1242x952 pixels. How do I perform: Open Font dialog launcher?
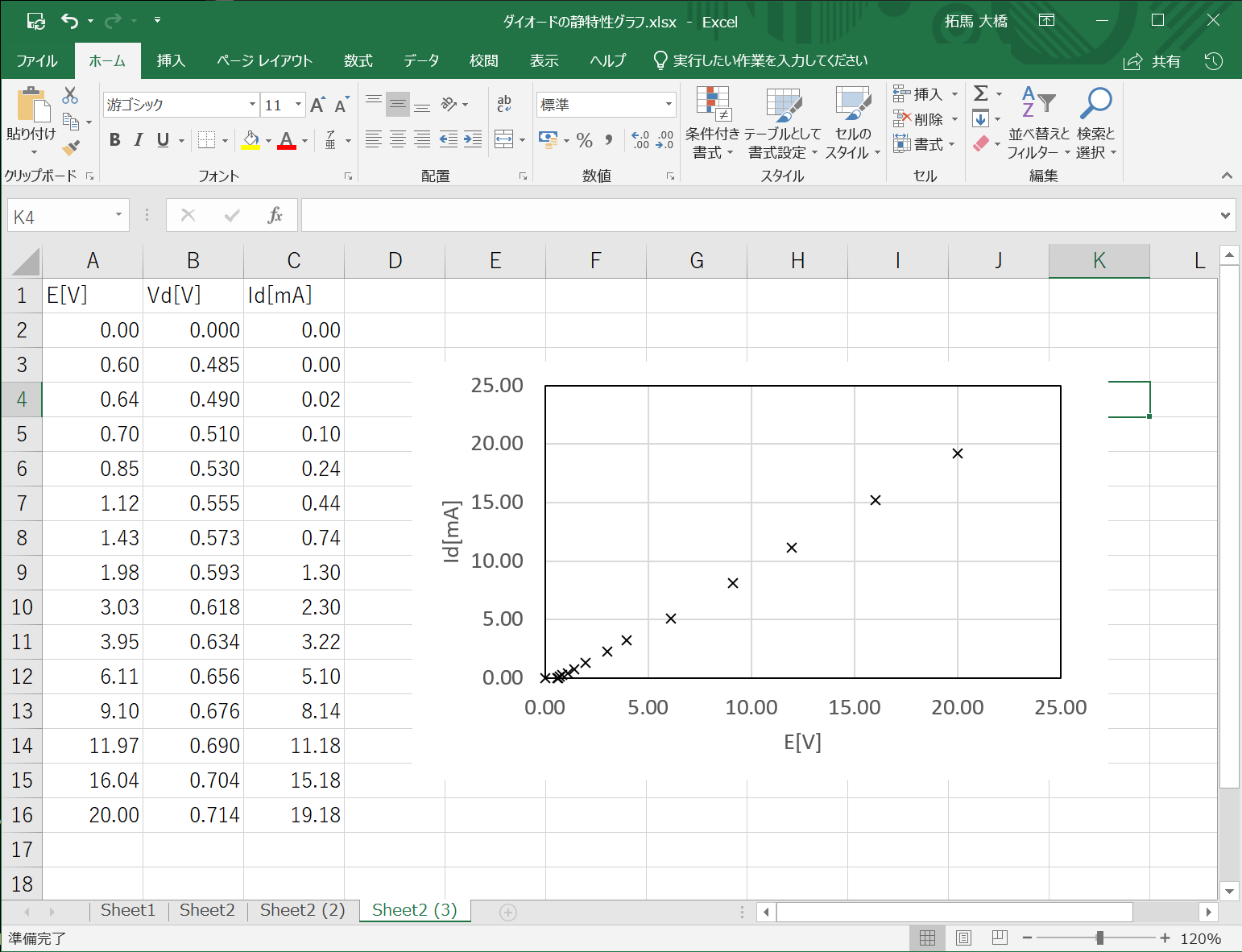point(348,176)
